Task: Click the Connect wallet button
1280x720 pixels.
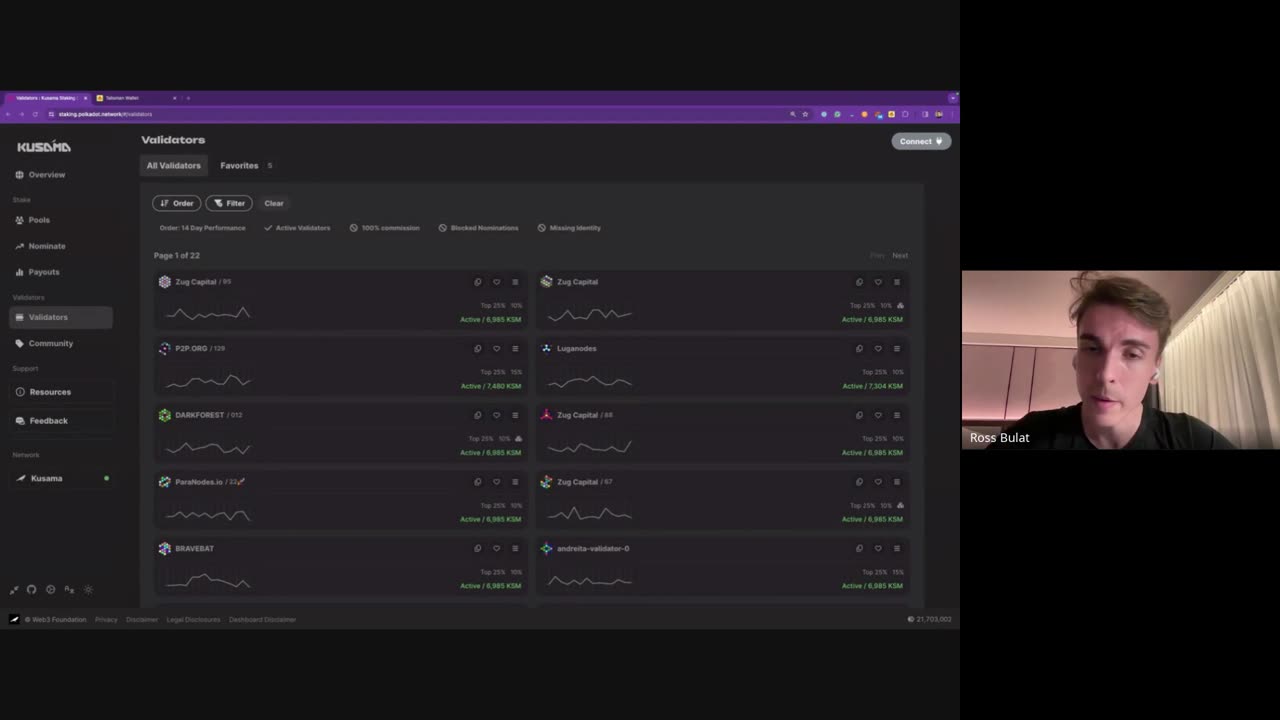Action: 921,142
